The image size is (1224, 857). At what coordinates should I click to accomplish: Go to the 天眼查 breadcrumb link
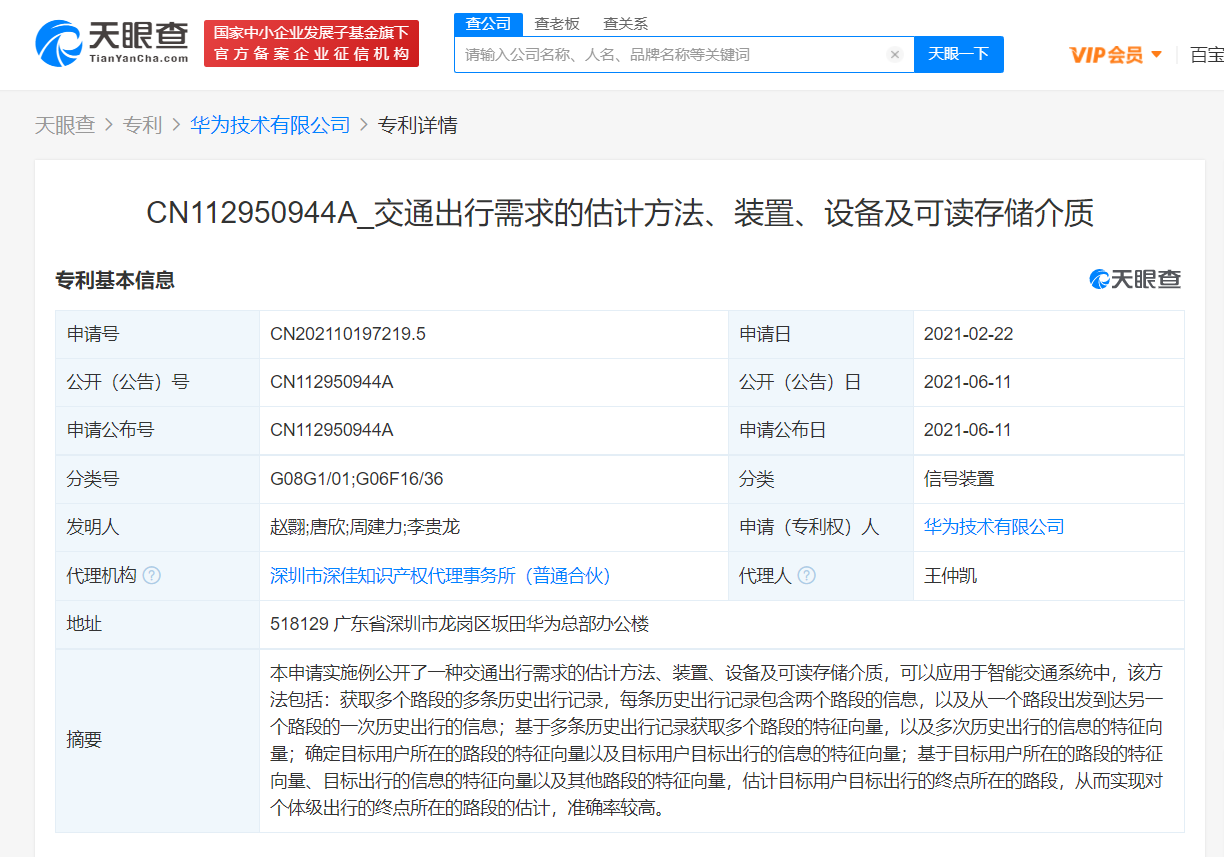tap(65, 125)
